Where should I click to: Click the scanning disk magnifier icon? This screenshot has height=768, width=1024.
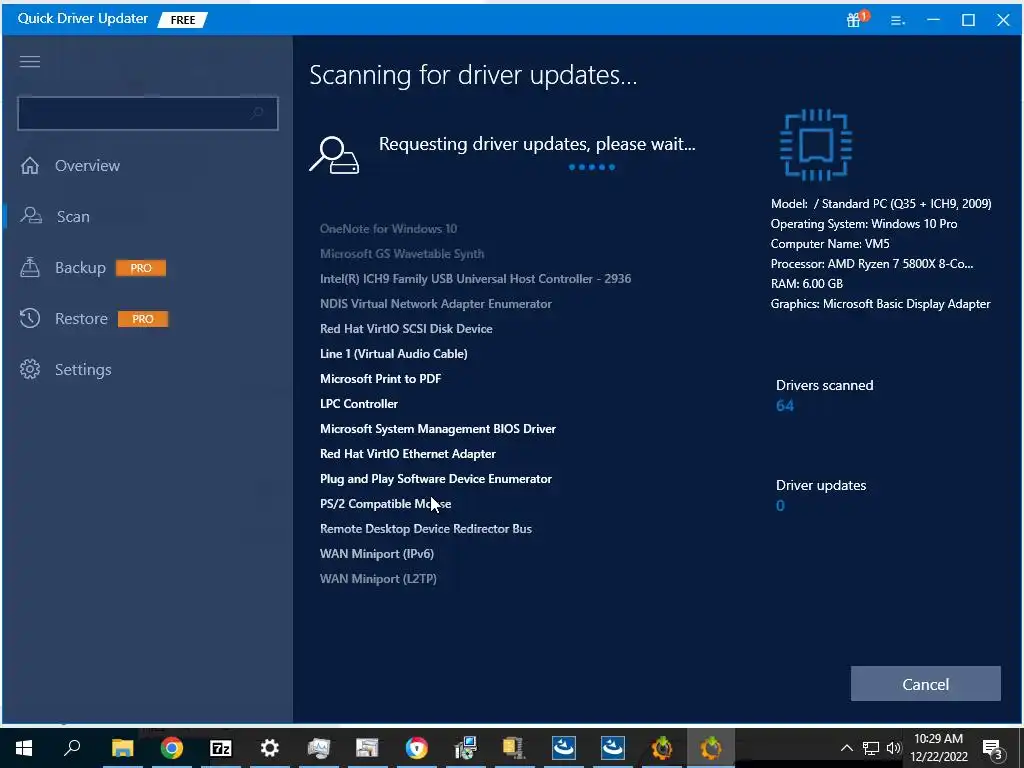click(334, 155)
